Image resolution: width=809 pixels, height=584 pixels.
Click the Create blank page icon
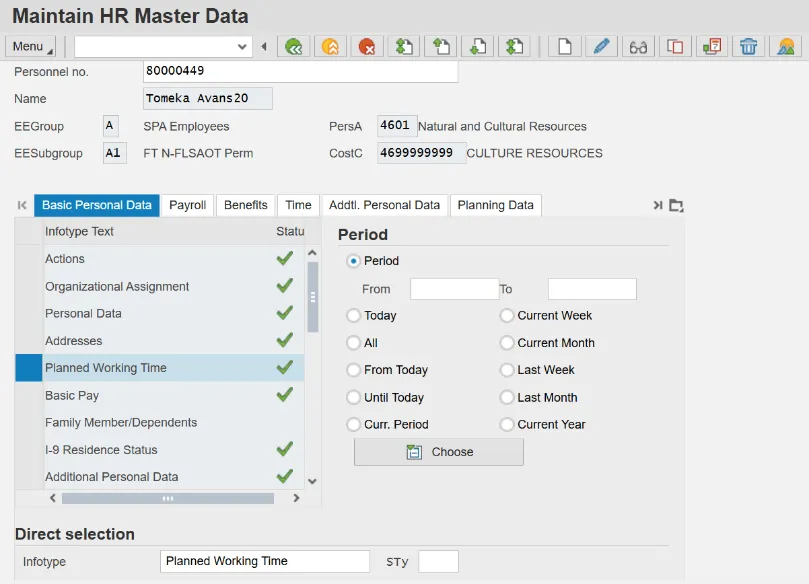coord(564,47)
